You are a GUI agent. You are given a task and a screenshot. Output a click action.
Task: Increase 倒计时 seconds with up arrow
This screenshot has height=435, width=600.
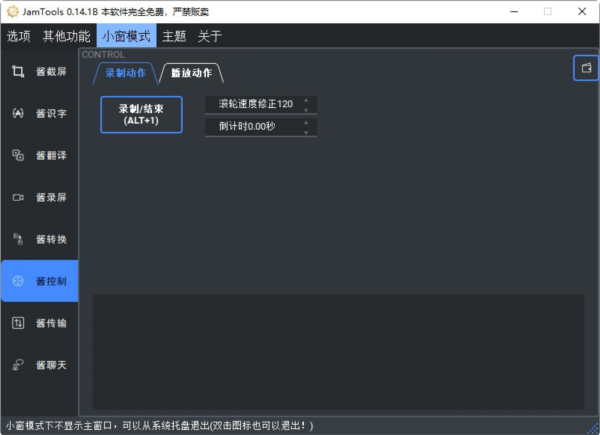point(306,122)
